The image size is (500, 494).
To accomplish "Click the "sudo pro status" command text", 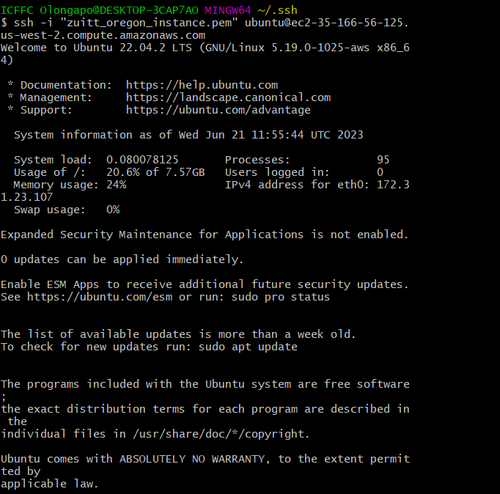I will 281,297.
